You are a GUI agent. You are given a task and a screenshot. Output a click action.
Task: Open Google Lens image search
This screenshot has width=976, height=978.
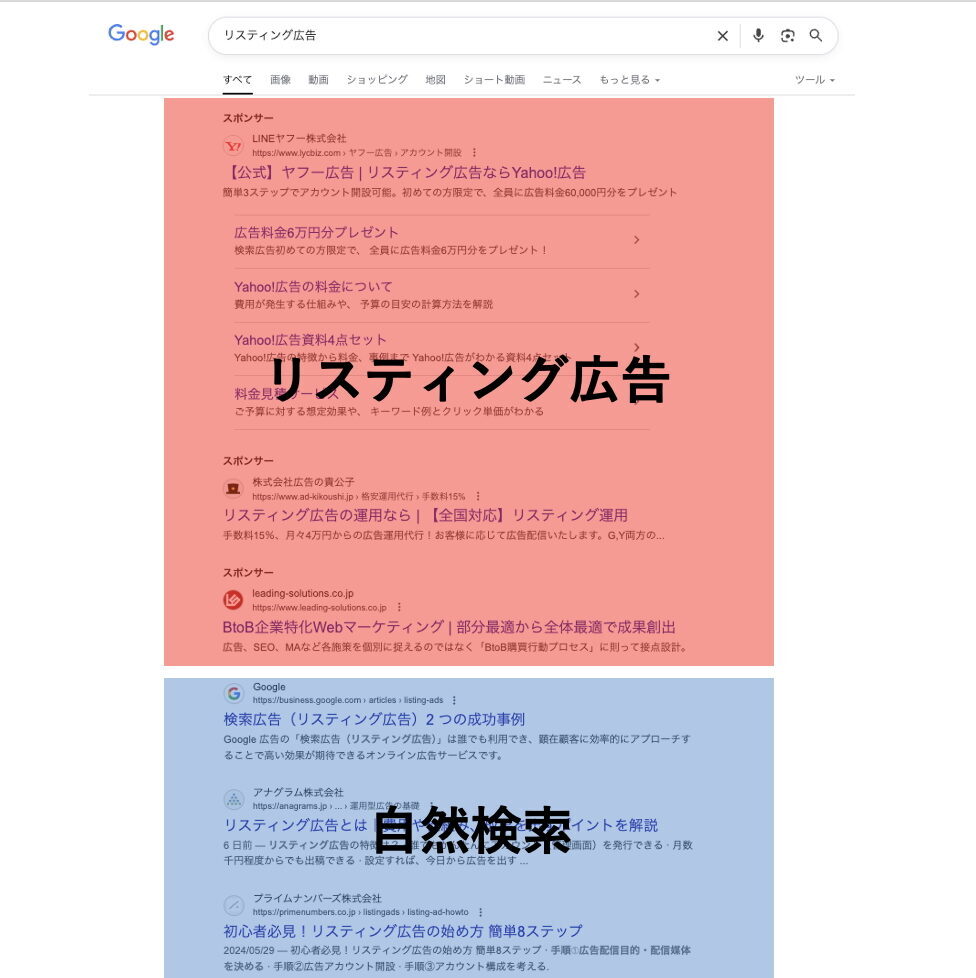pos(788,36)
